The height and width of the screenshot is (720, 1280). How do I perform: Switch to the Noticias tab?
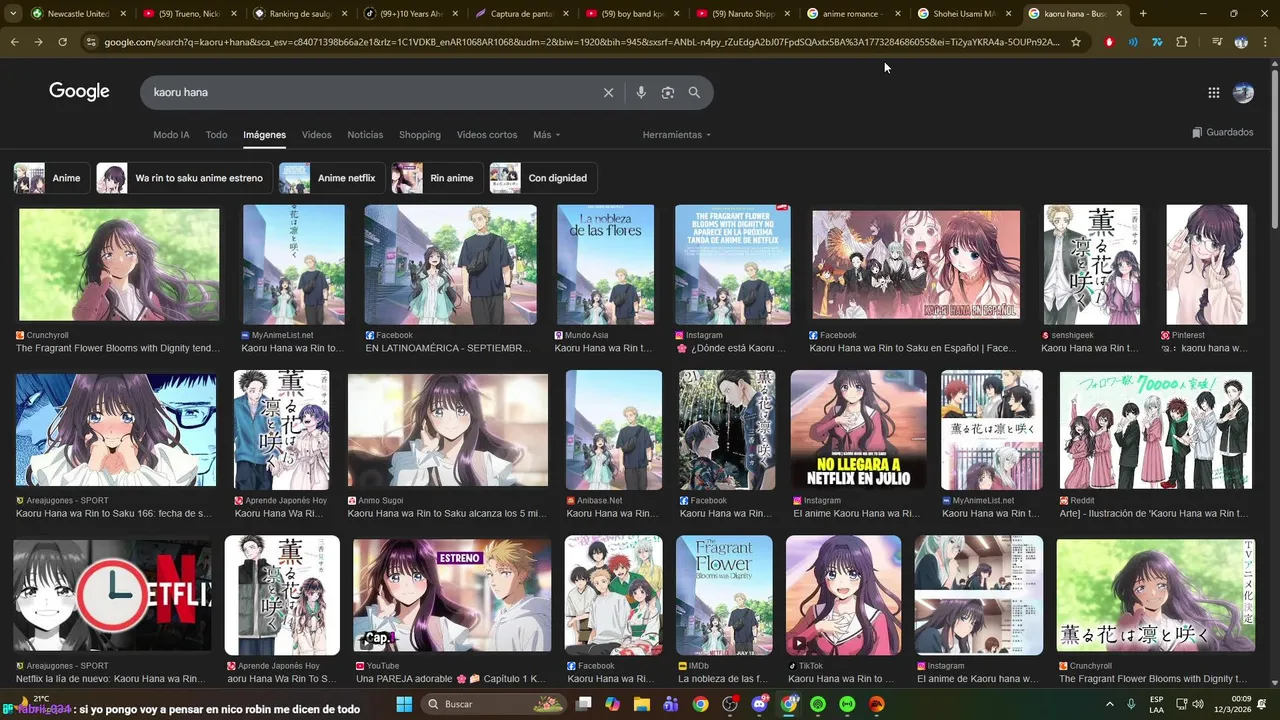click(365, 135)
